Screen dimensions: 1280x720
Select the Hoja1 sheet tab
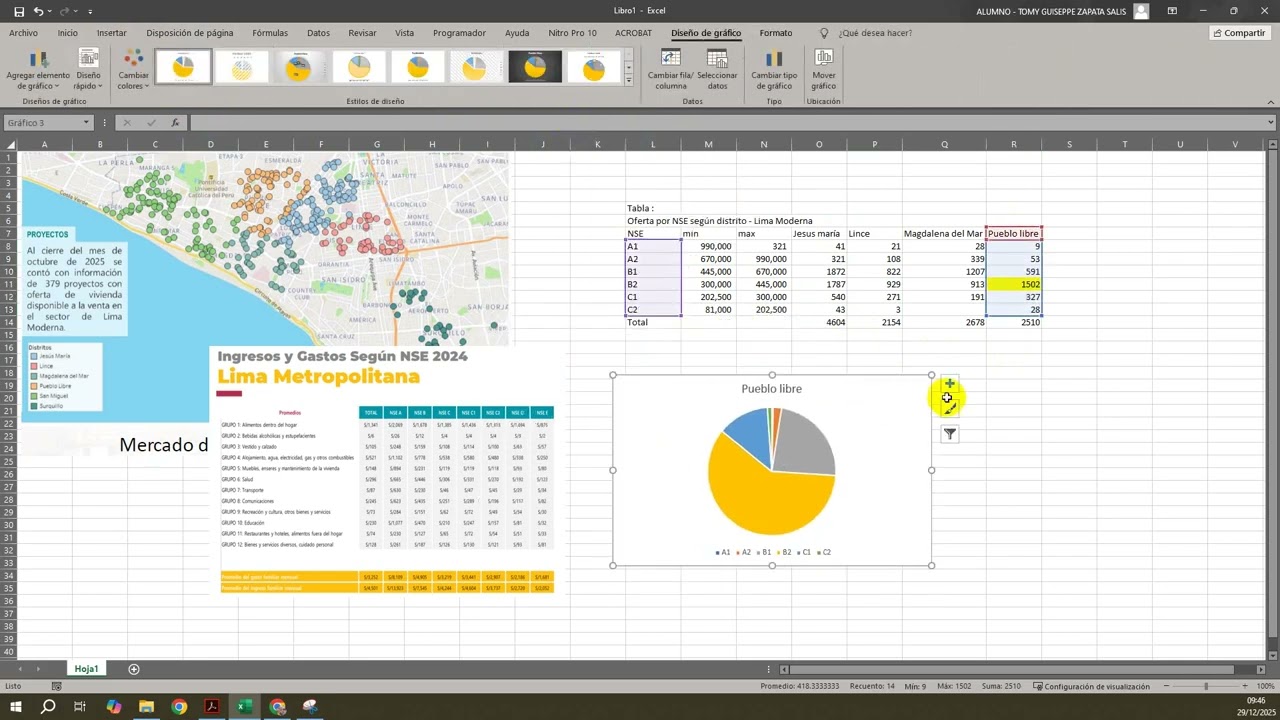(86, 668)
